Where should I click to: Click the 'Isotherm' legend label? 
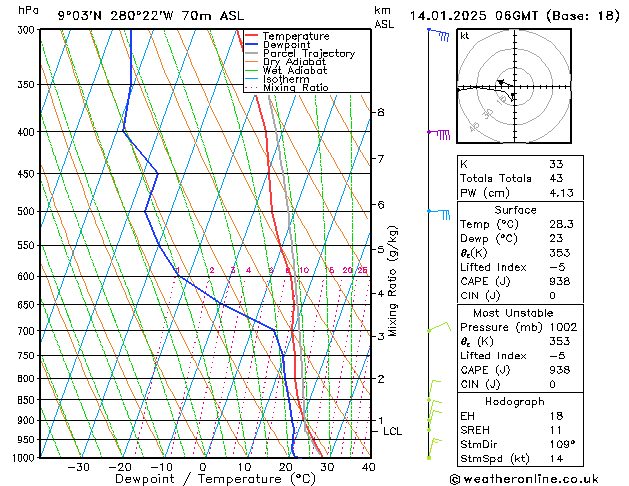[x=286, y=79]
